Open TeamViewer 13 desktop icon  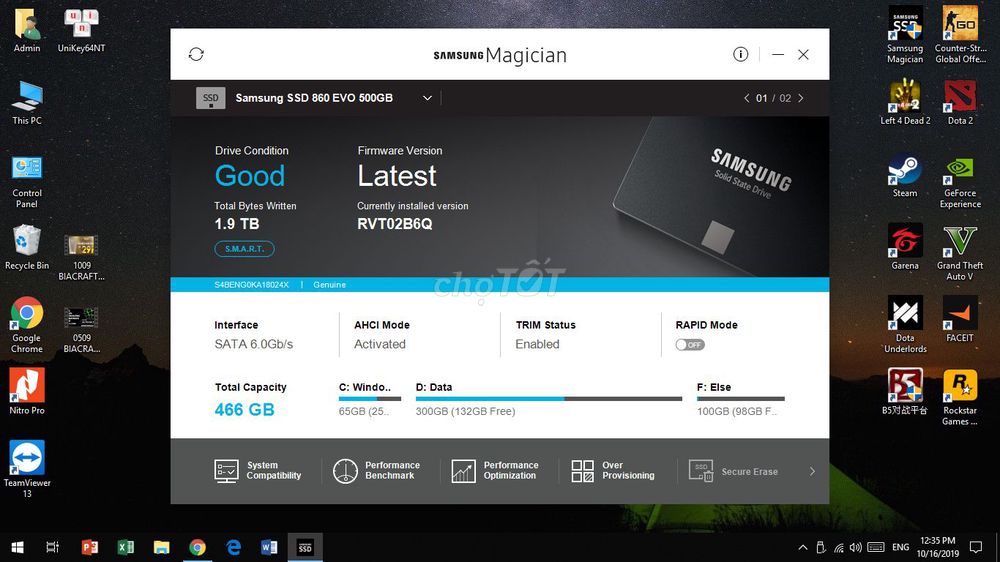[27, 468]
